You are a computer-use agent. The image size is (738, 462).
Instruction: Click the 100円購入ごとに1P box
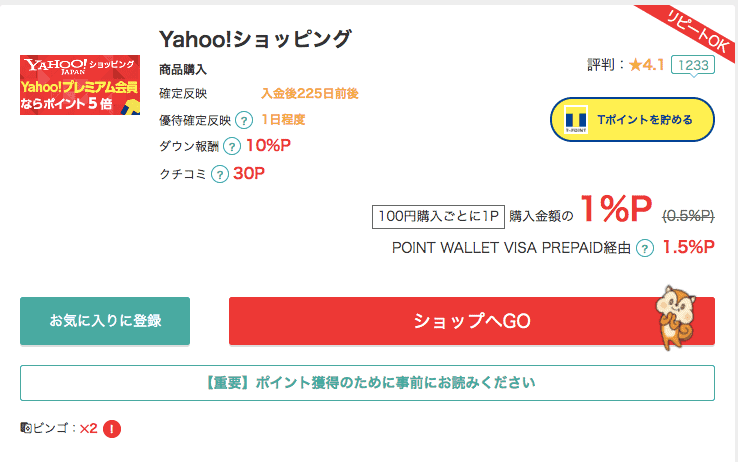click(437, 215)
